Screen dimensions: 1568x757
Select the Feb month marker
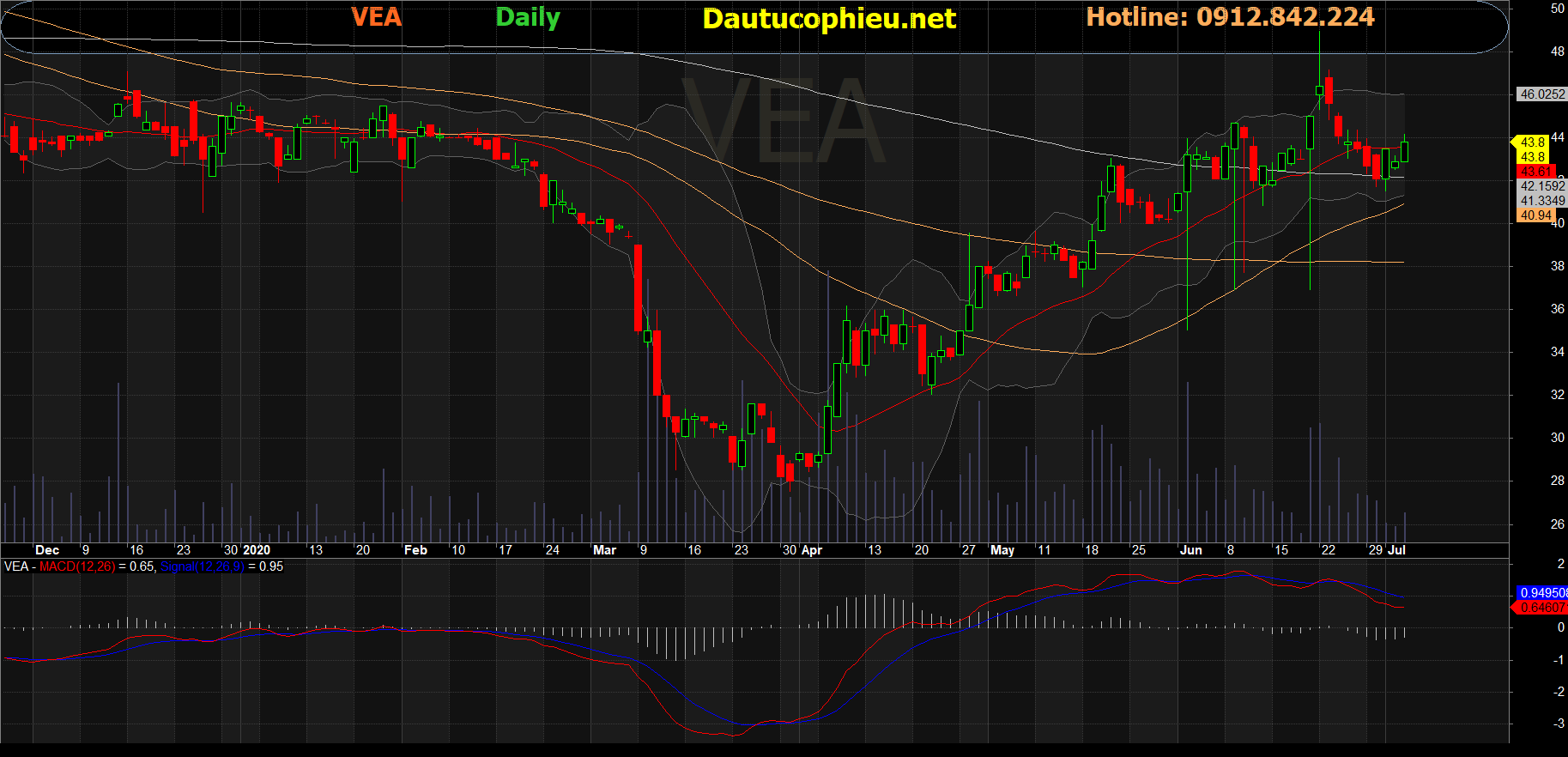[x=415, y=550]
